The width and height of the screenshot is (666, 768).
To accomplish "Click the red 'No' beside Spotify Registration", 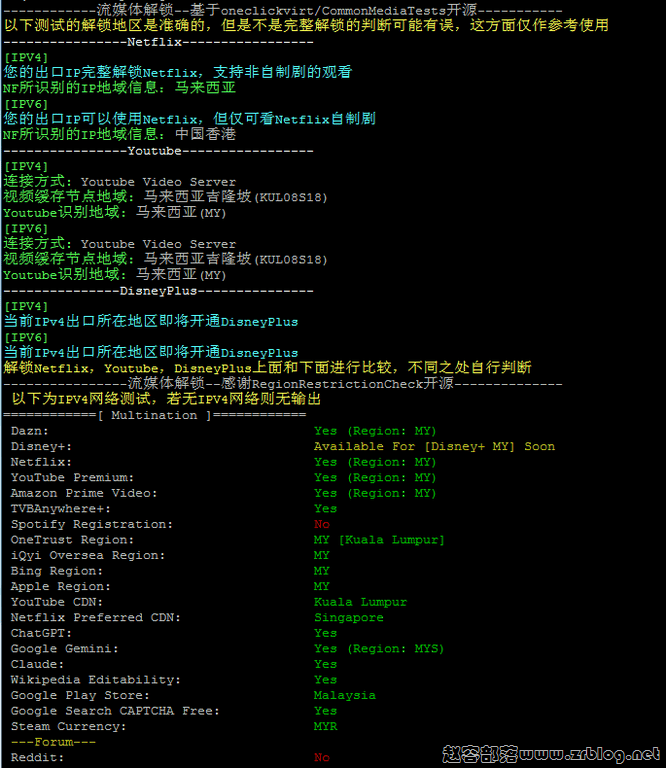I will (x=322, y=525).
